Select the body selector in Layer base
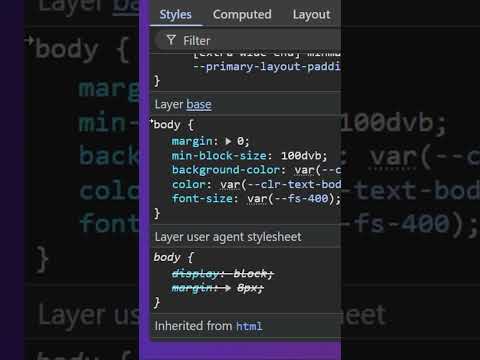Image resolution: width=480 pixels, height=360 pixels. pos(167,125)
